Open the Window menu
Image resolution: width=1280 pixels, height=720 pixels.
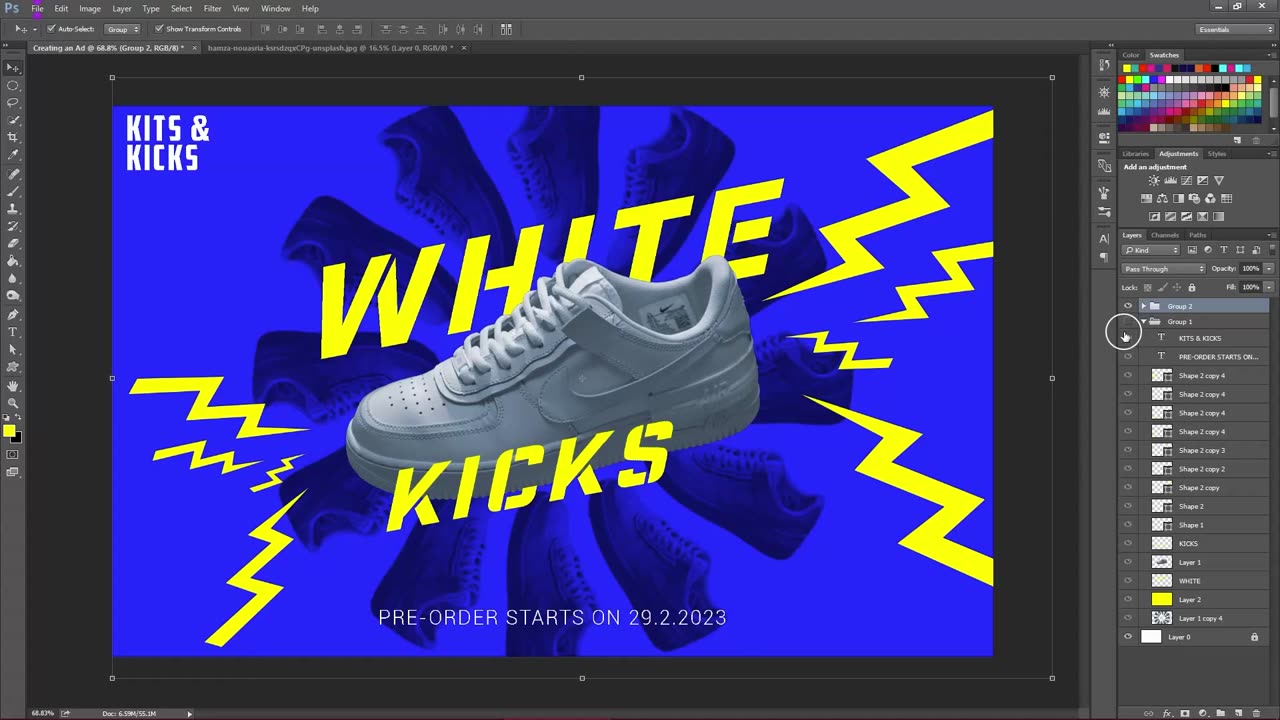[x=276, y=8]
